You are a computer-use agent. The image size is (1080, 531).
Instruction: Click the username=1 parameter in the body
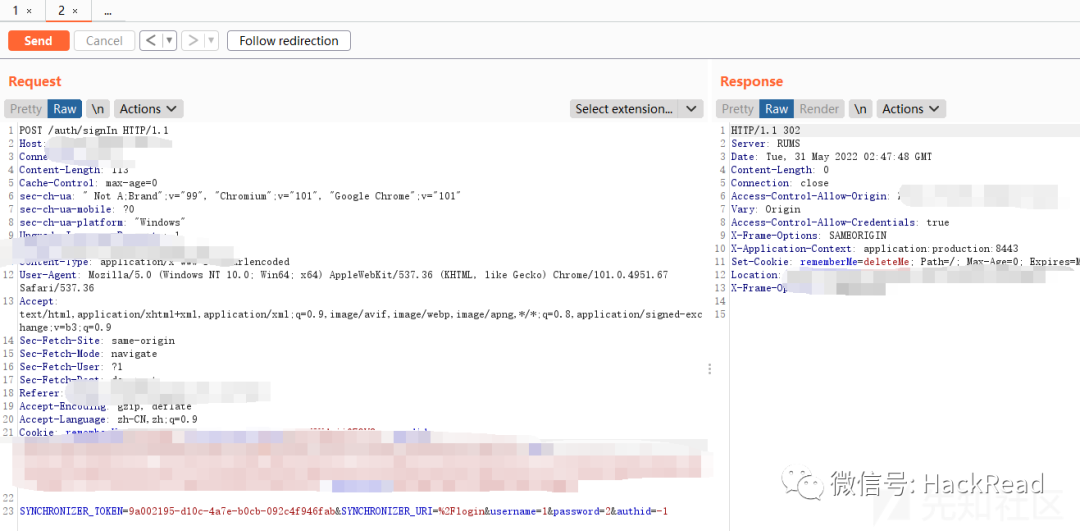[517, 511]
